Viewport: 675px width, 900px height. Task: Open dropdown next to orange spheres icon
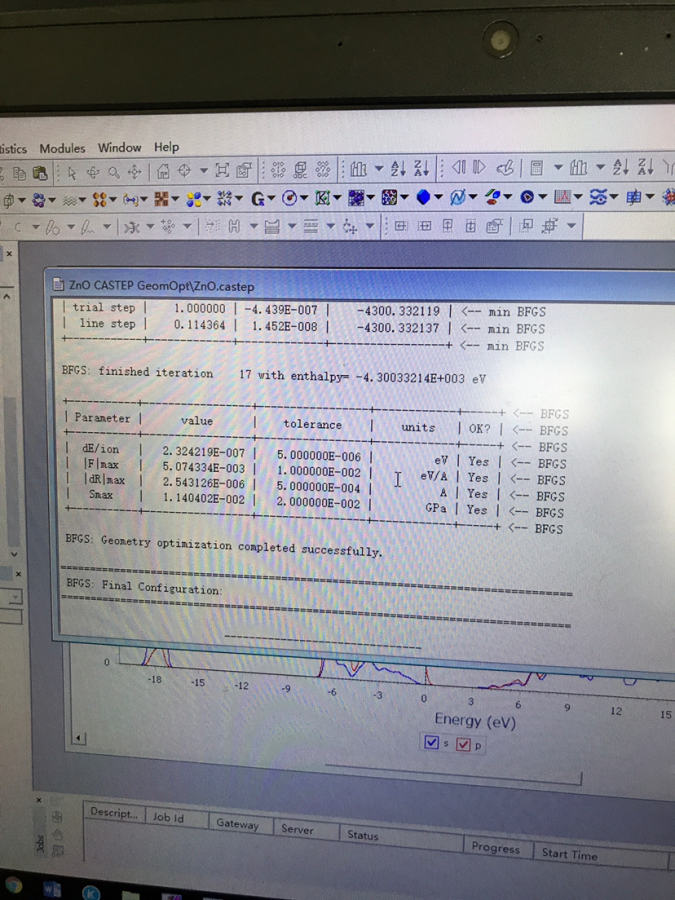113,200
